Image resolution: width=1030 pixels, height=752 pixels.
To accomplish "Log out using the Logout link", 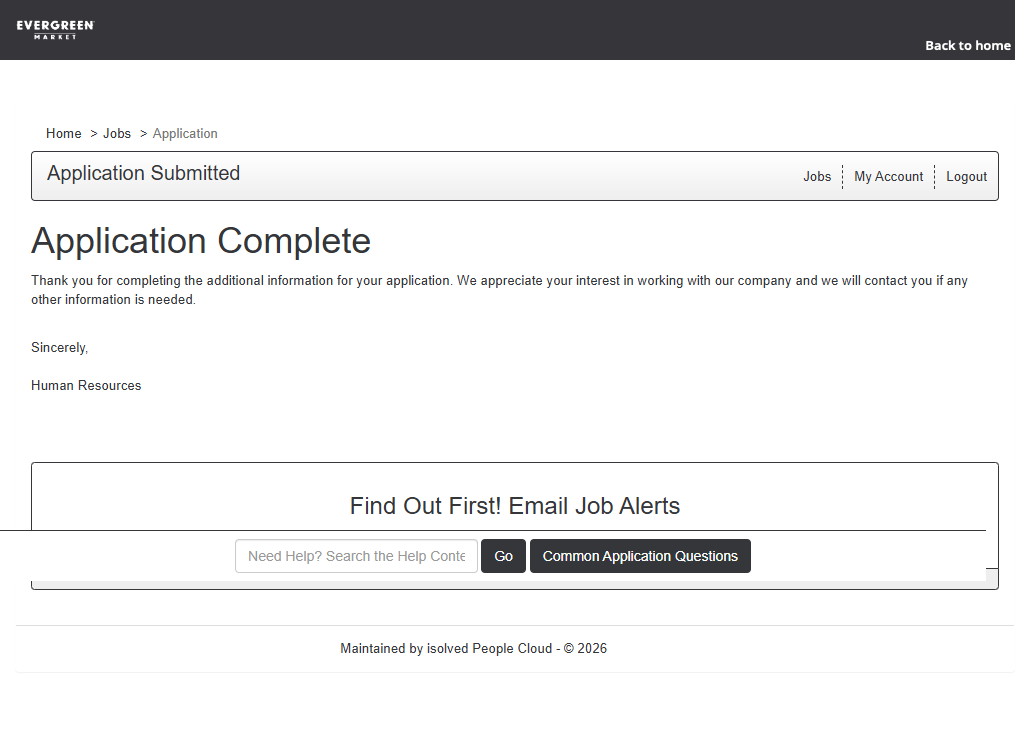I will (x=966, y=176).
